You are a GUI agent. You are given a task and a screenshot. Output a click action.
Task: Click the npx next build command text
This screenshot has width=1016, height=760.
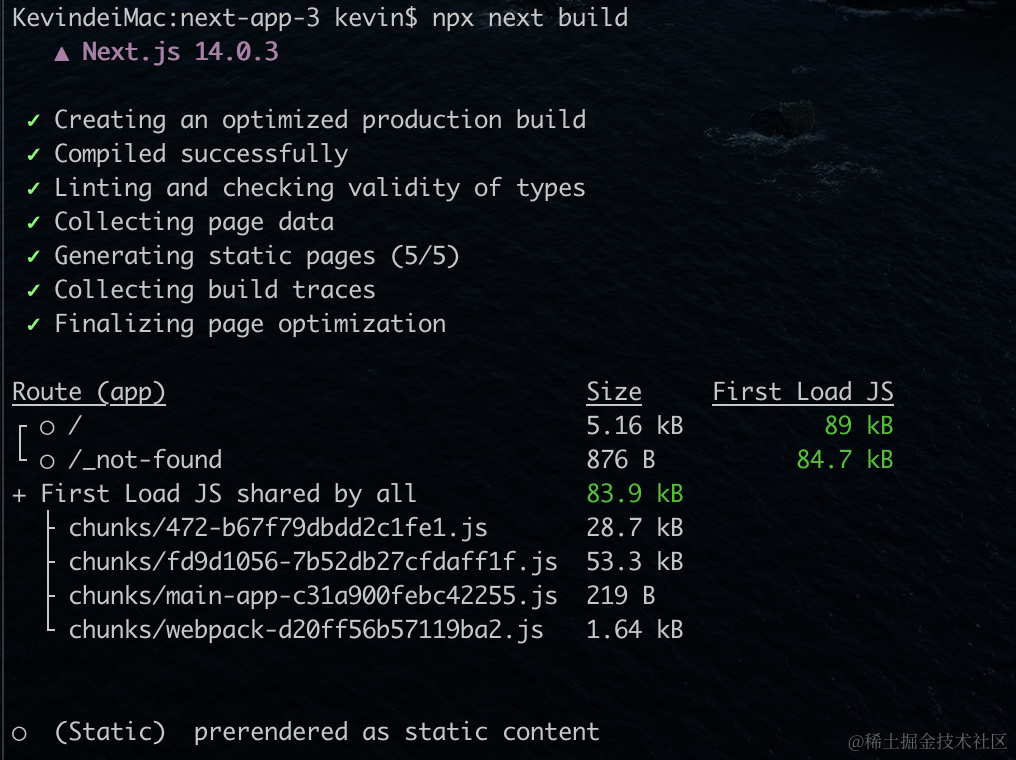[530, 18]
